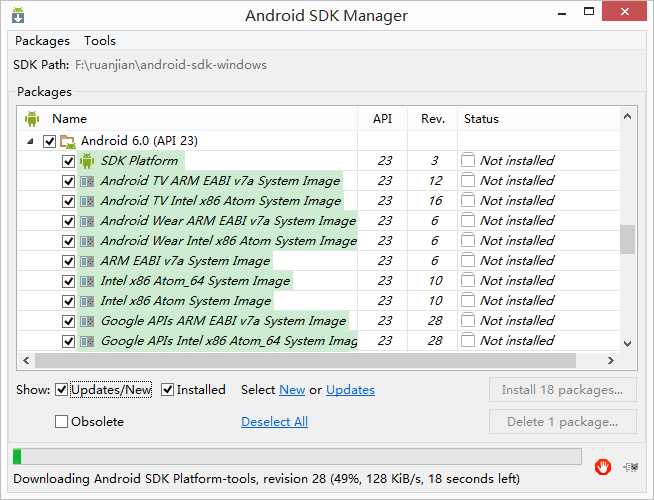Click status icon for Android TV ARM EABI row

pyautogui.click(x=468, y=180)
